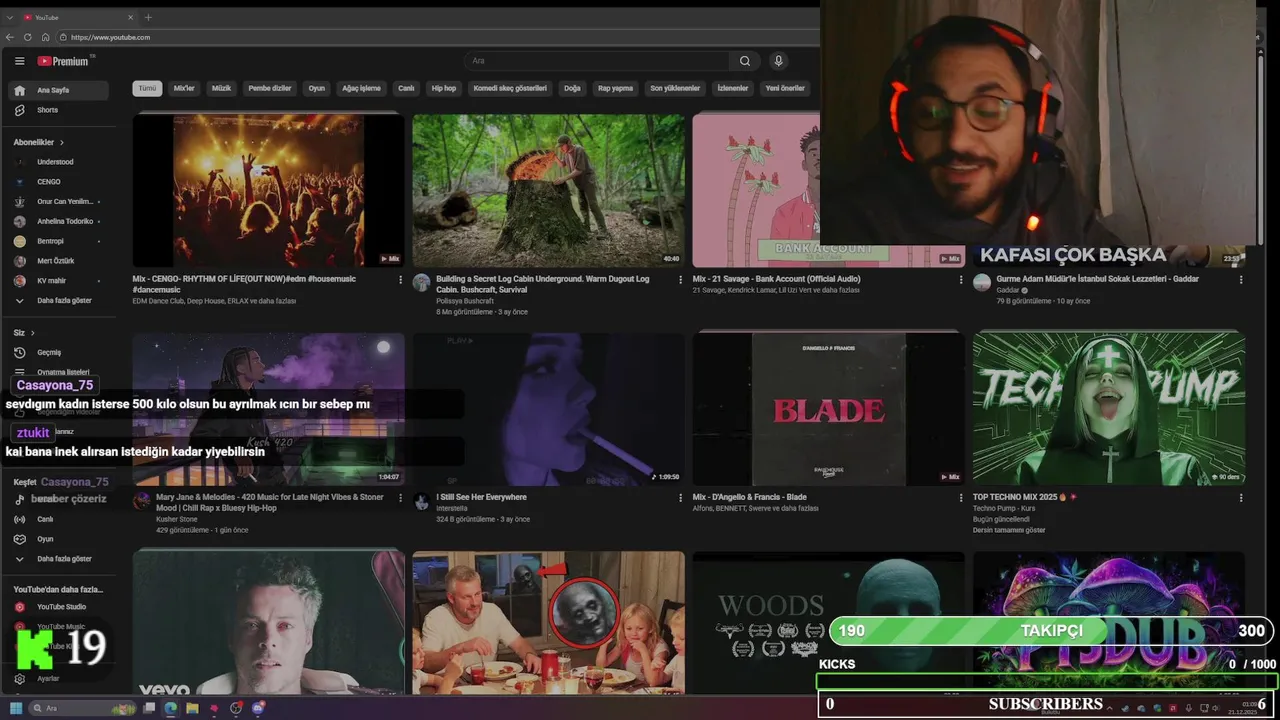
Task: Select the Oyun filter chip
Action: [x=317, y=88]
